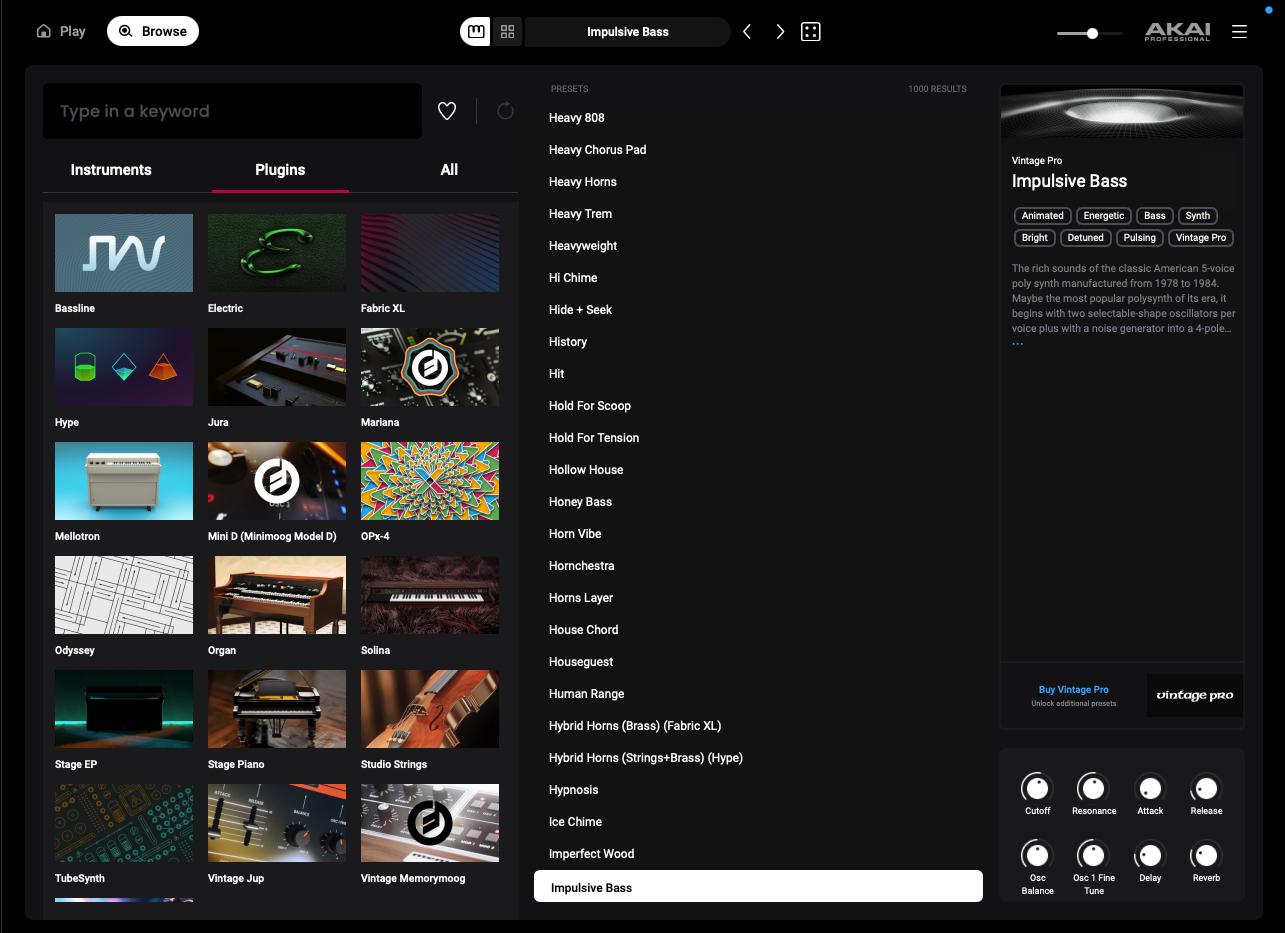Click the keyword search field
Image resolution: width=1285 pixels, height=933 pixels.
pos(232,111)
